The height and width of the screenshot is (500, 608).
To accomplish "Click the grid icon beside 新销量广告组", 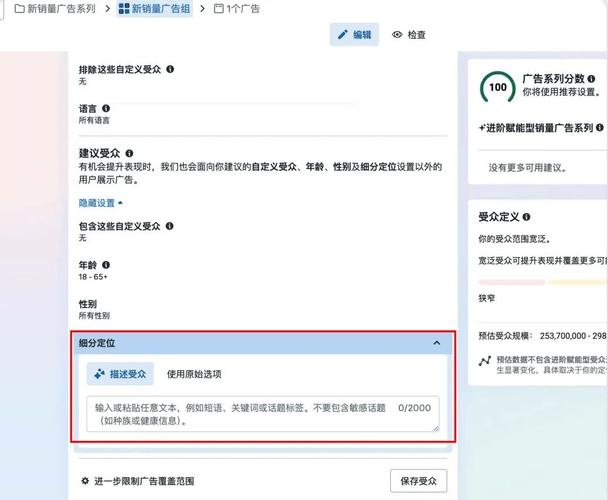I will (124, 9).
